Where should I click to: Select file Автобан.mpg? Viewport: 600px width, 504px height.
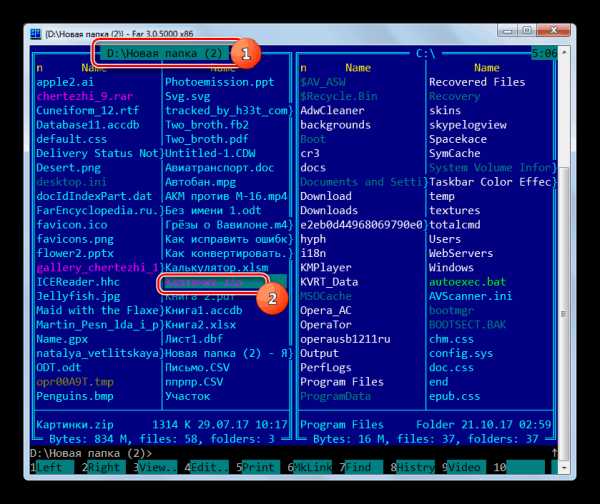(201, 182)
